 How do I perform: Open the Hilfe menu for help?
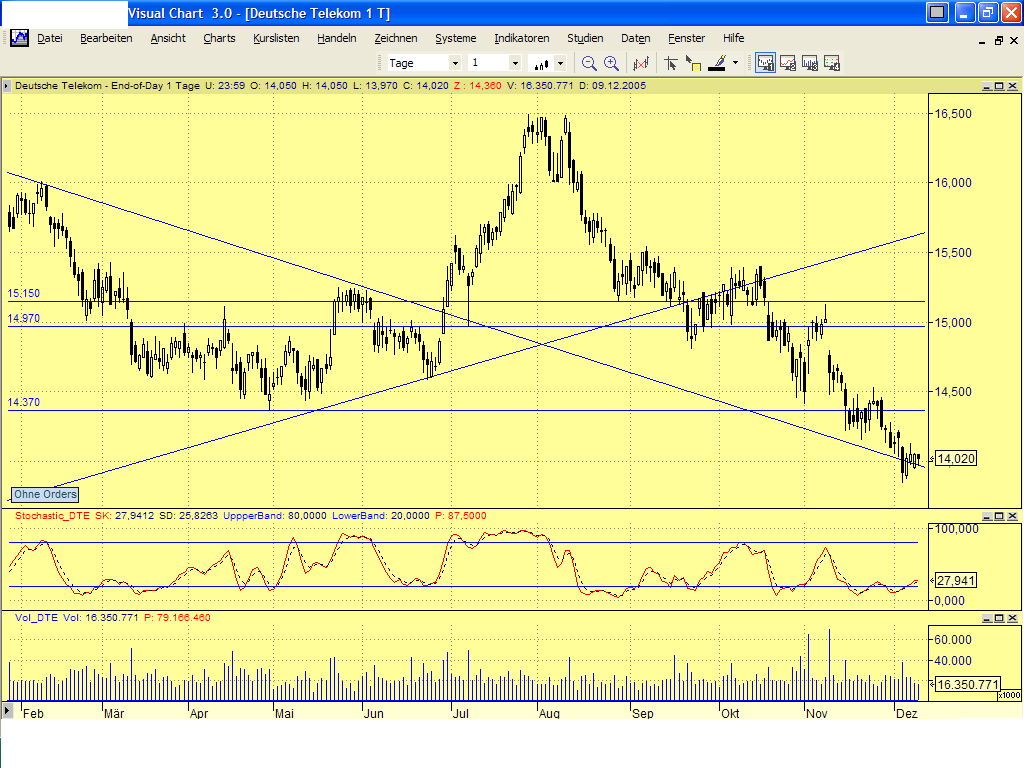[733, 38]
